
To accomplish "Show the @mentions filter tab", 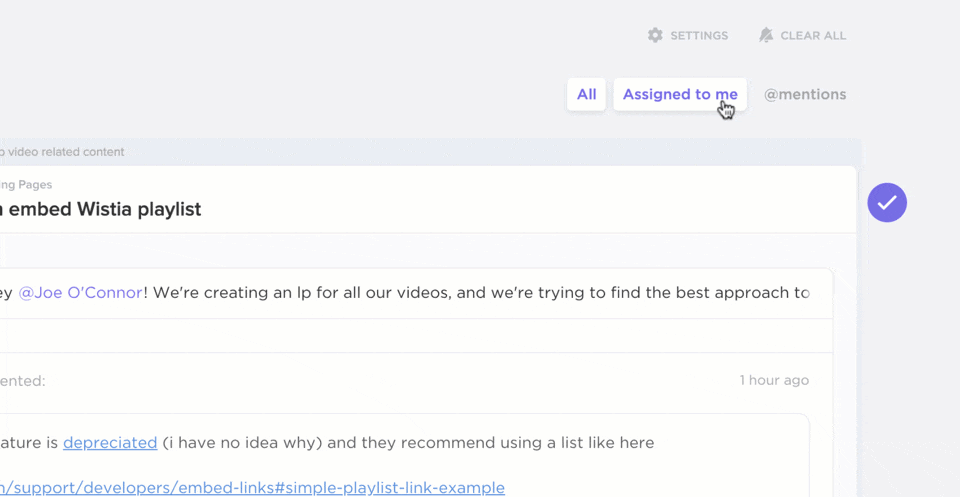I will [805, 94].
